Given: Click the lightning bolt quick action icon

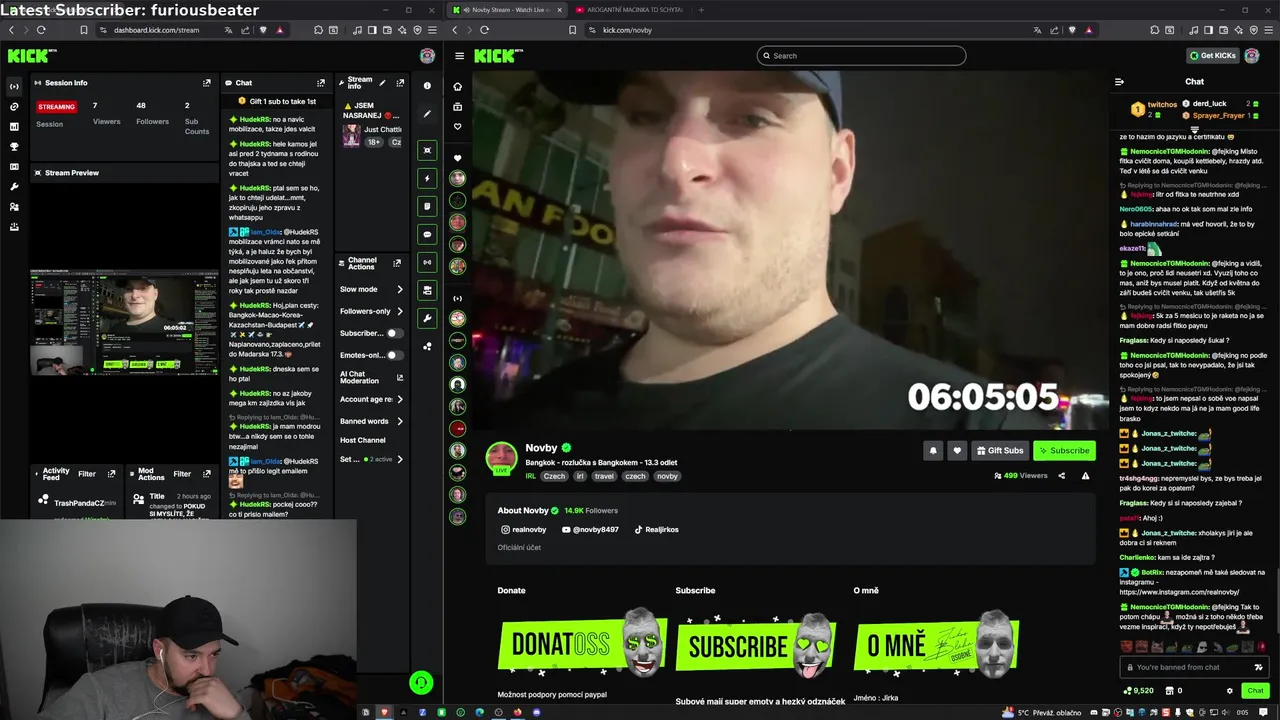Looking at the screenshot, I should (427, 178).
